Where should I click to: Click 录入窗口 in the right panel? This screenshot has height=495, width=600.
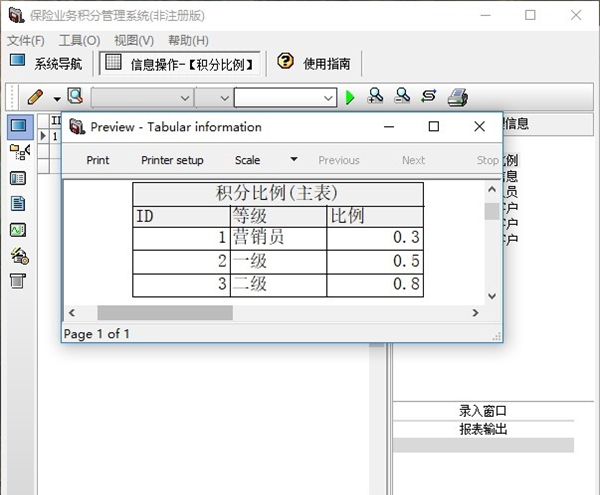[483, 411]
